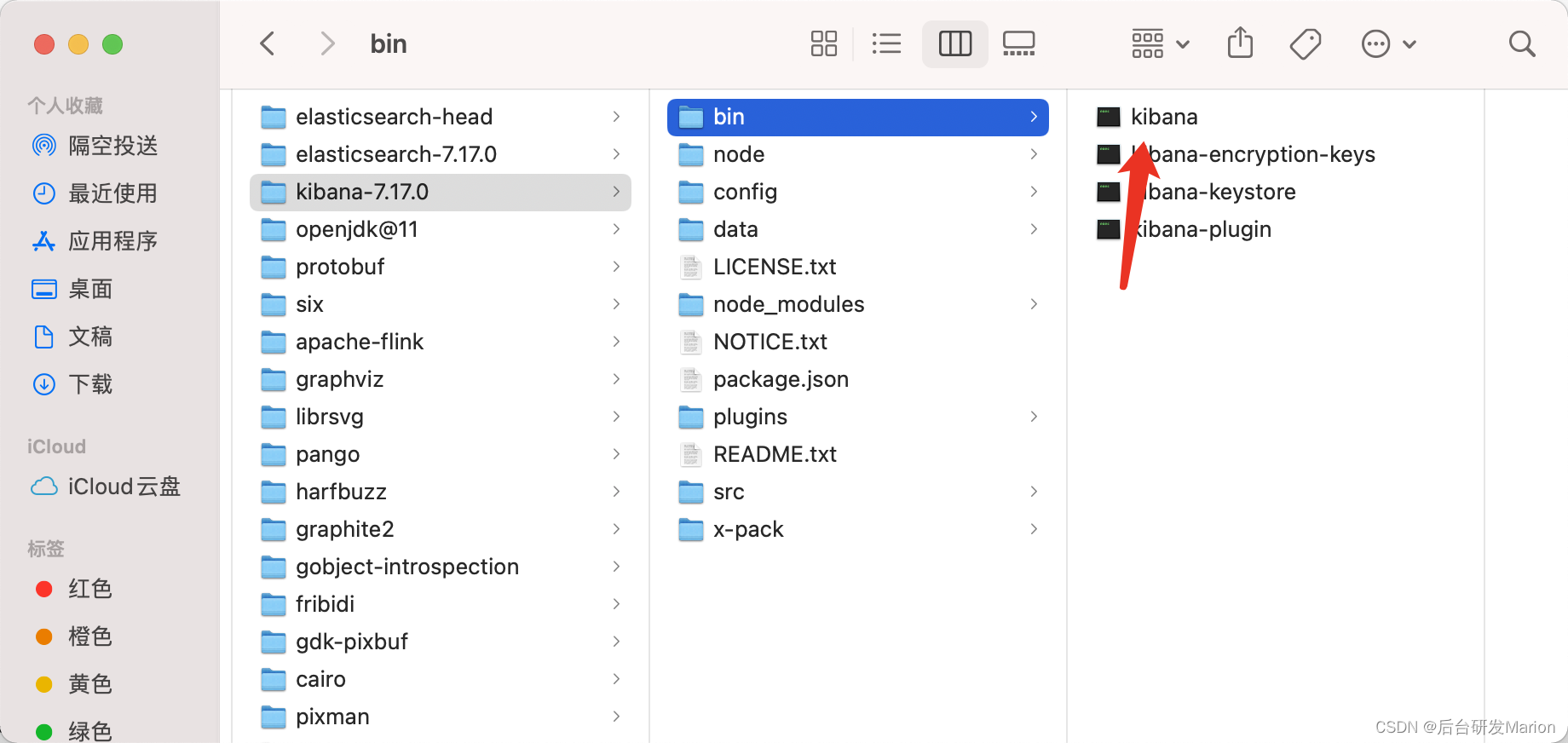
Task: Select the README.txt file
Action: (858, 454)
